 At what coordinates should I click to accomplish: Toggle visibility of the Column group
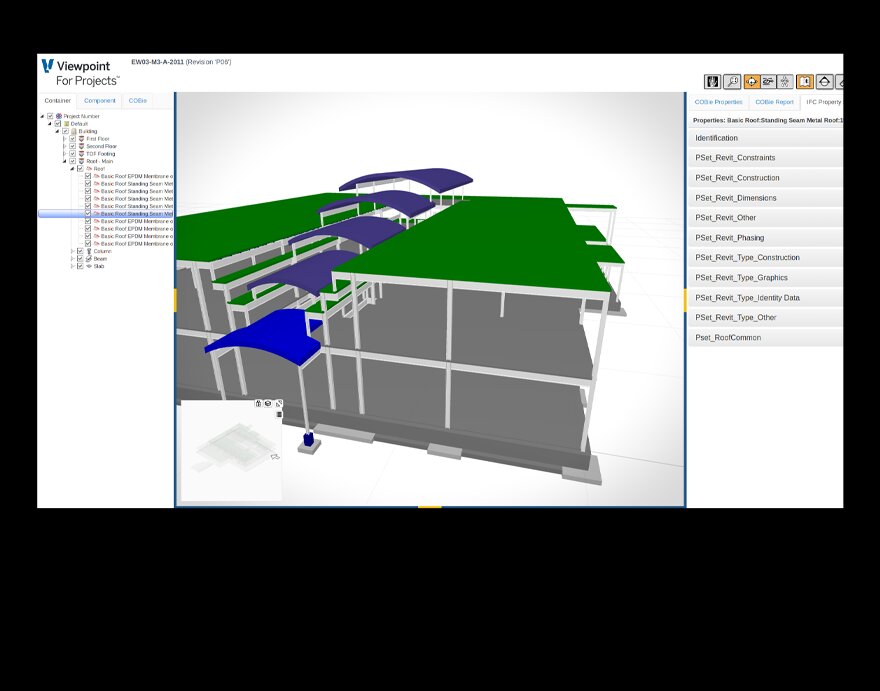(80, 251)
